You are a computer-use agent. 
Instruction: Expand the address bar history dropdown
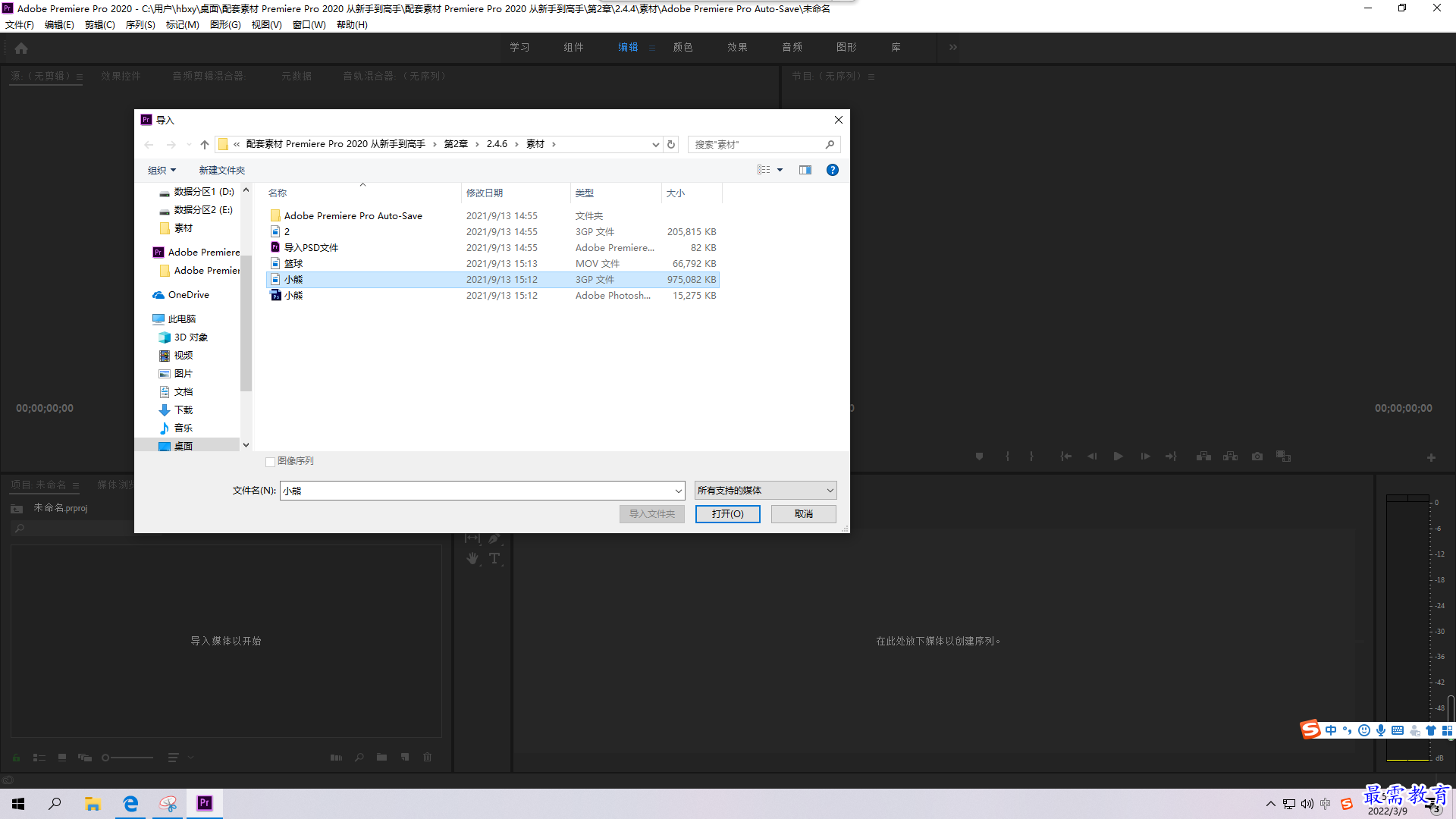coord(655,144)
